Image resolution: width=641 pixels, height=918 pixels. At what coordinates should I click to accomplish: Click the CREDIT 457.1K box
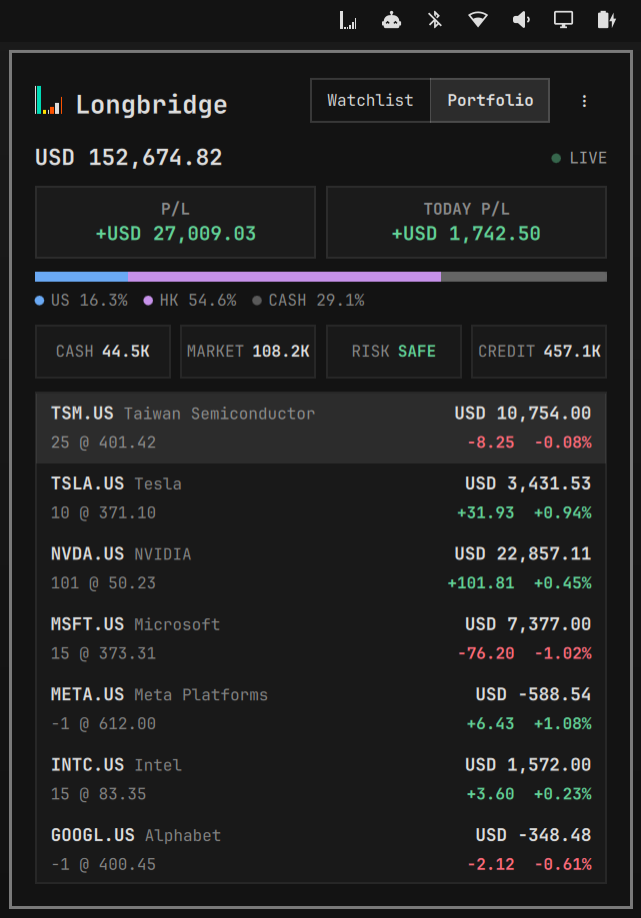(x=539, y=351)
